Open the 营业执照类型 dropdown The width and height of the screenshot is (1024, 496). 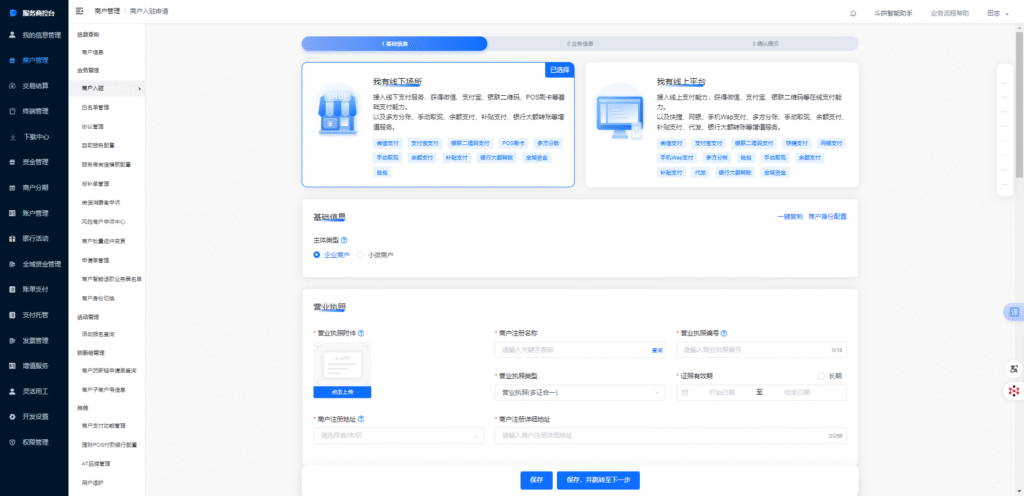point(580,392)
